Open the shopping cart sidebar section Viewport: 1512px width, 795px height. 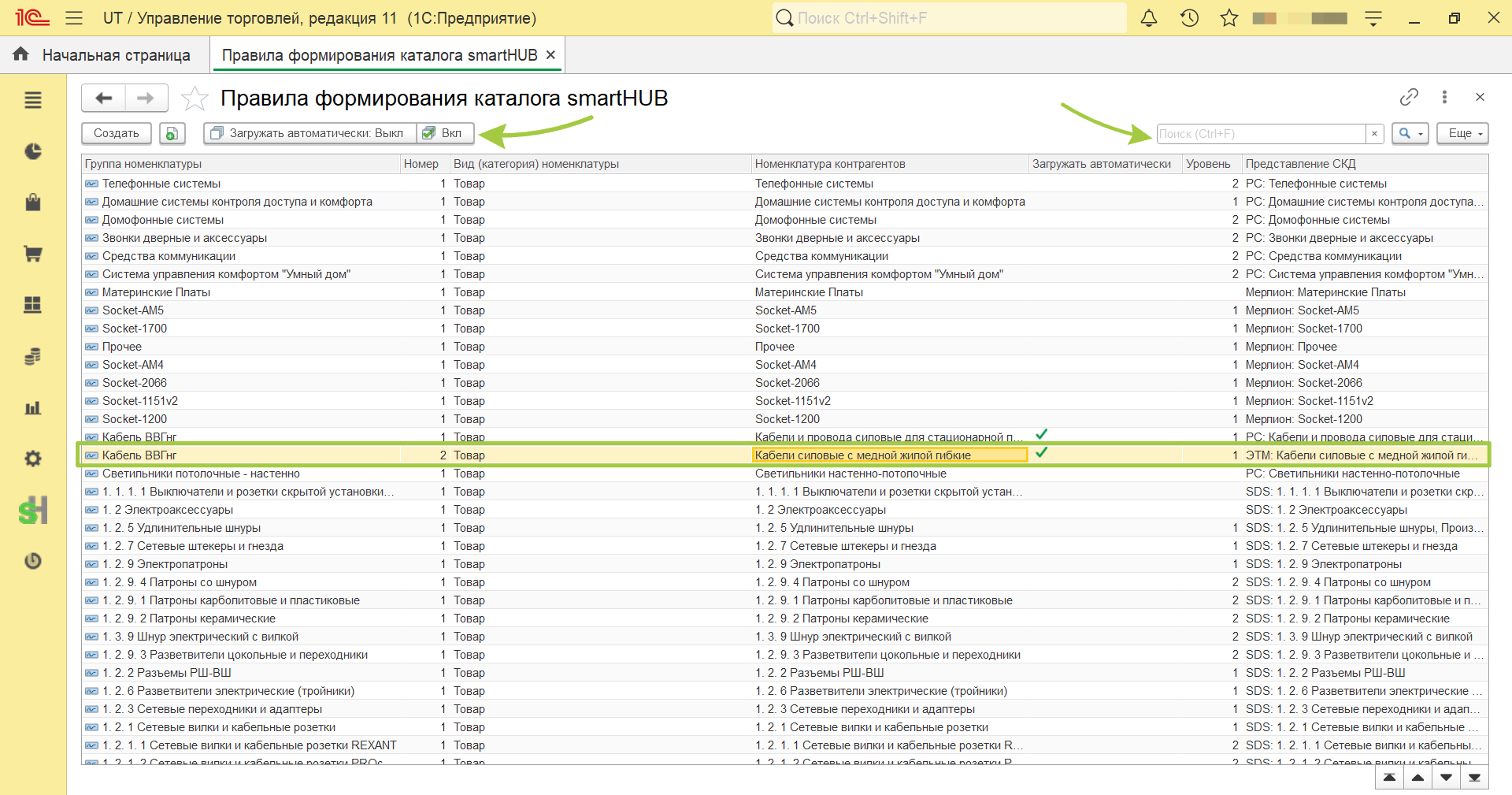[x=33, y=254]
